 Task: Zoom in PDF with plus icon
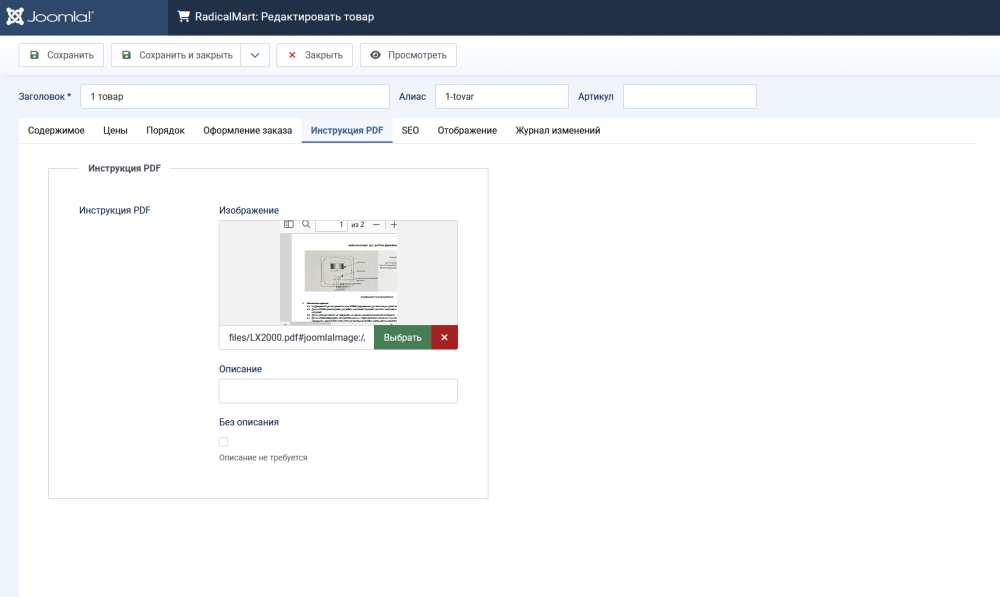(393, 225)
